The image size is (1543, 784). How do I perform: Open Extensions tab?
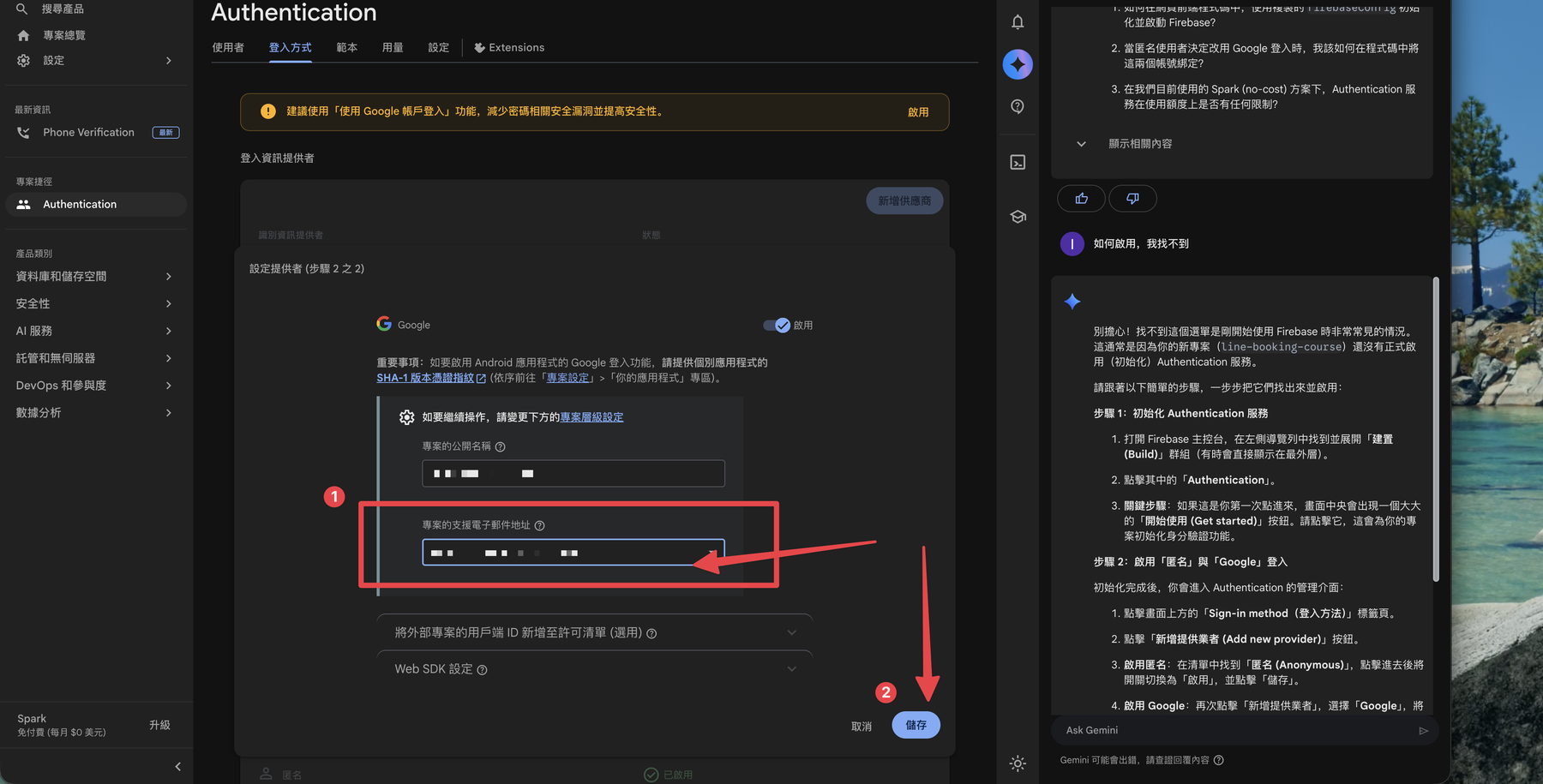point(509,48)
